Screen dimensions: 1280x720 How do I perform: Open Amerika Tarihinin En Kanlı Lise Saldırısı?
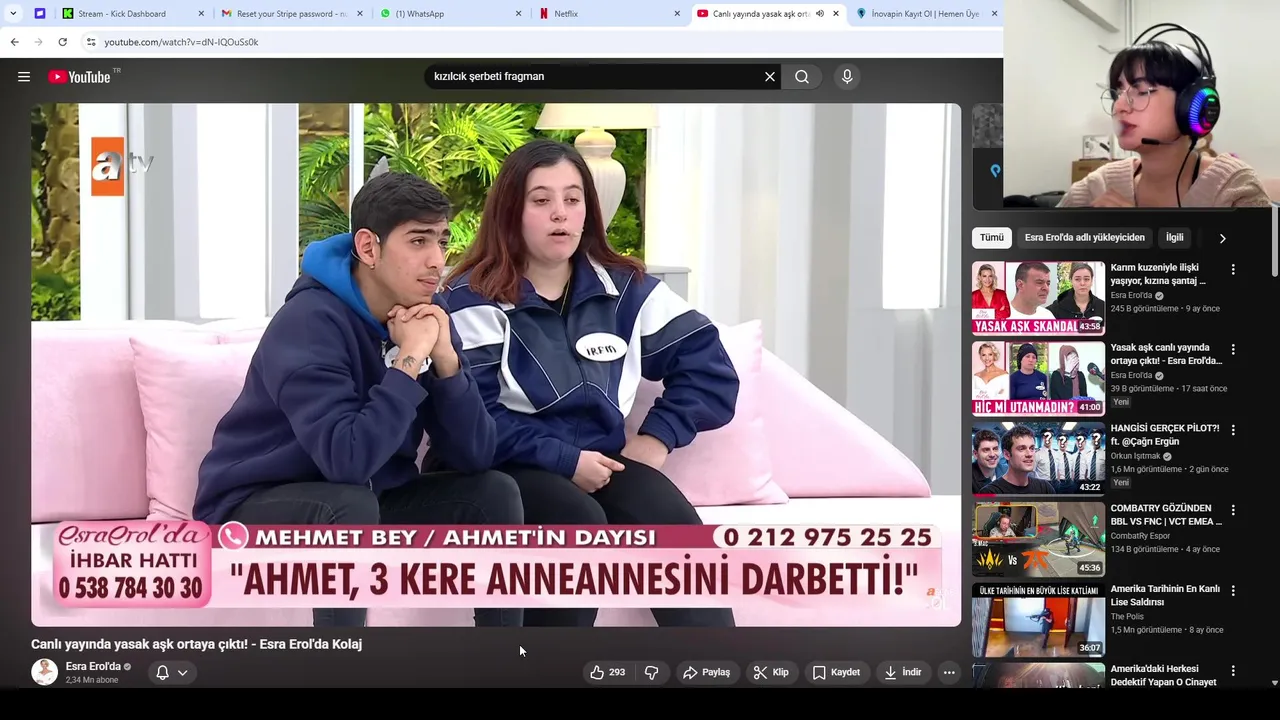pos(1165,596)
